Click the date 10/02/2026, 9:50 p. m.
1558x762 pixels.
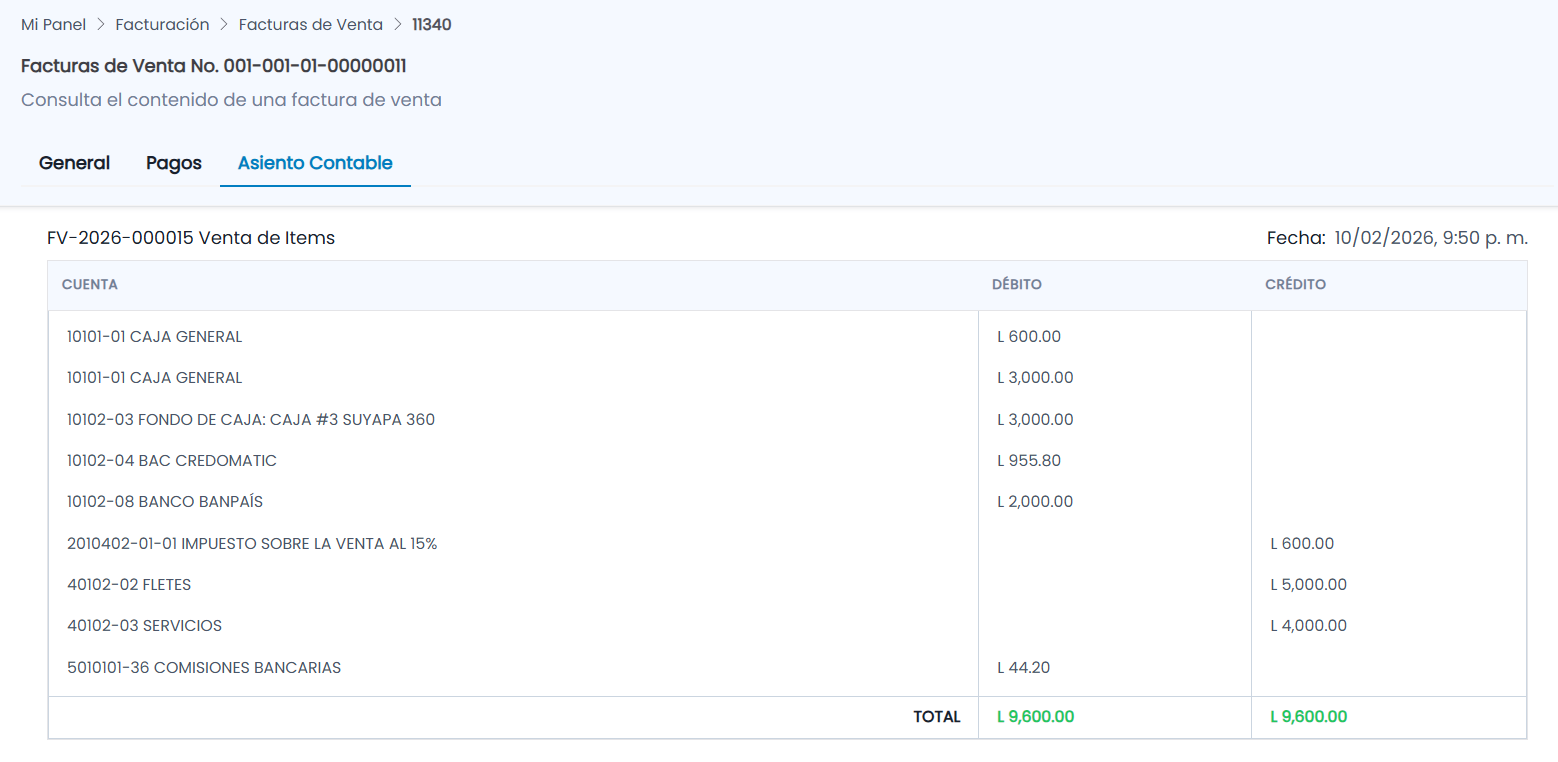pos(1431,238)
